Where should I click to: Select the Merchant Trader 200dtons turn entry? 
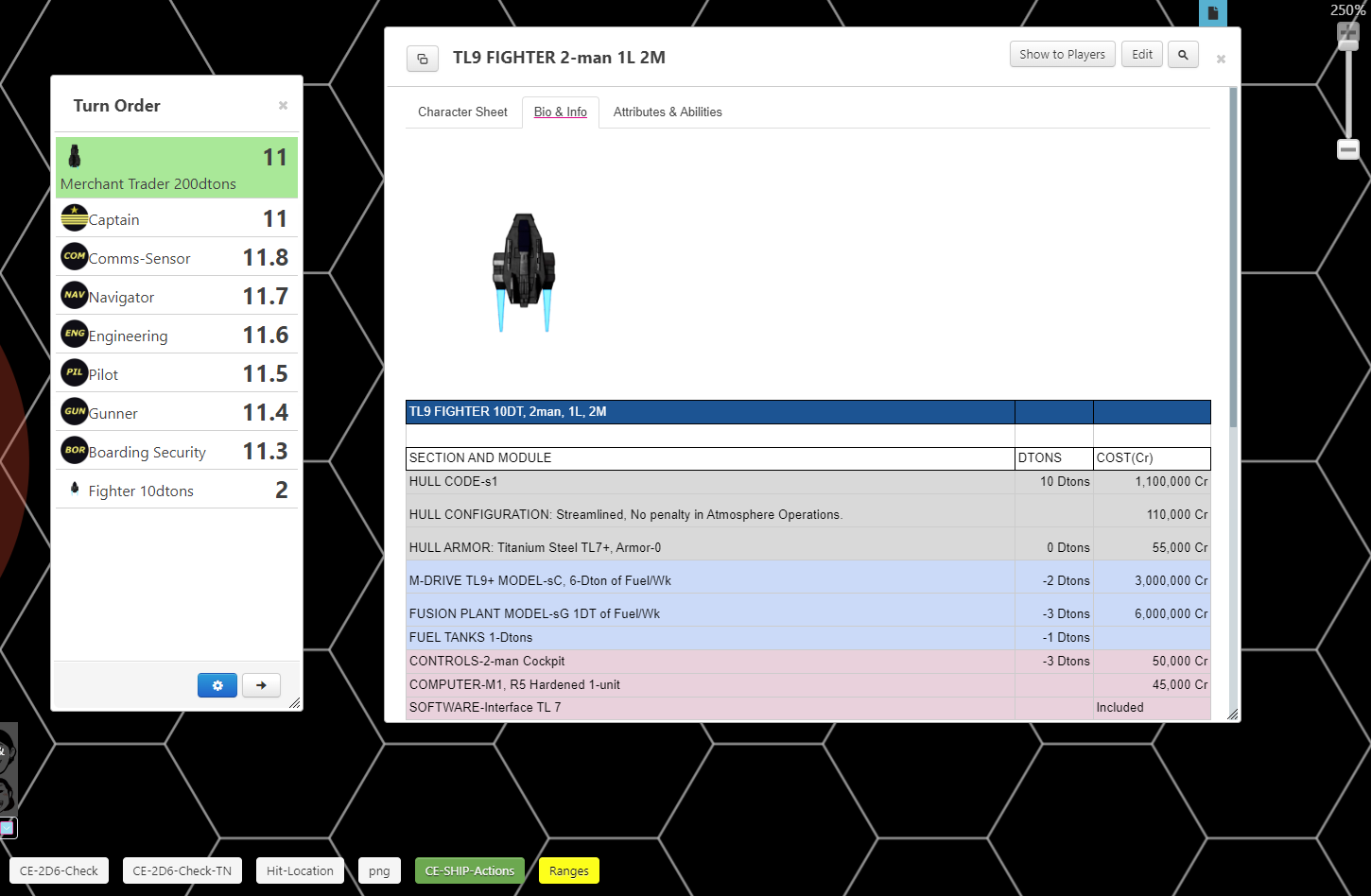pos(177,167)
